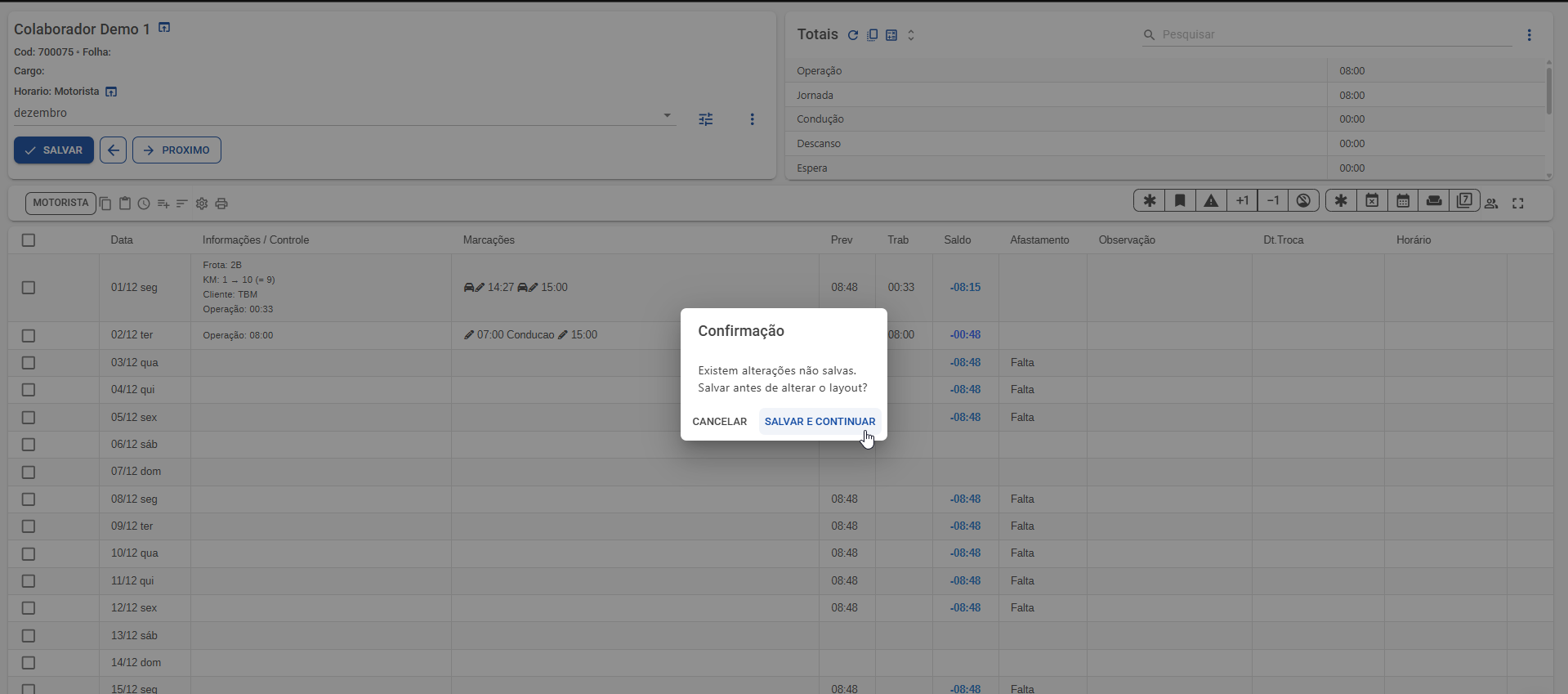Click the copy icon next to MOTORISTA
The height and width of the screenshot is (694, 1568).
pyautogui.click(x=105, y=204)
